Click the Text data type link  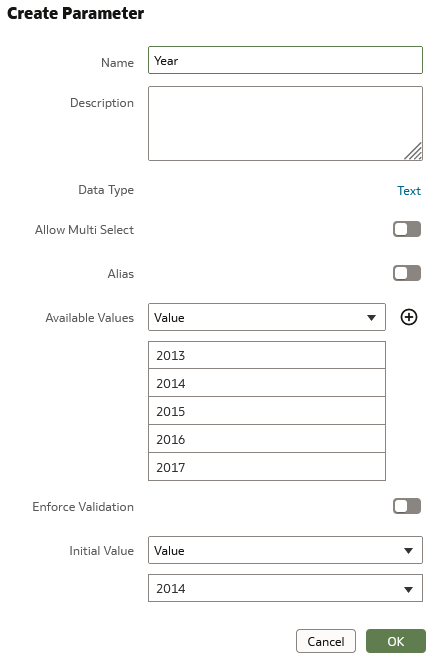[408, 191]
